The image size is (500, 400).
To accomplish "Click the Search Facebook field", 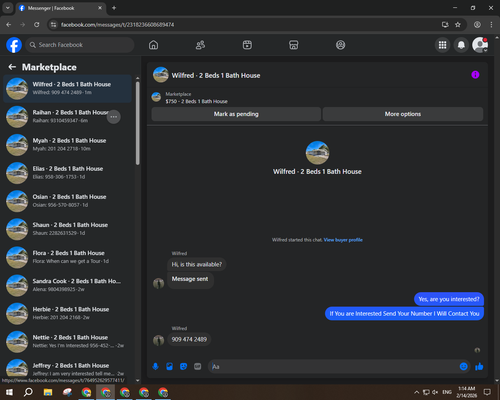I will [80, 45].
